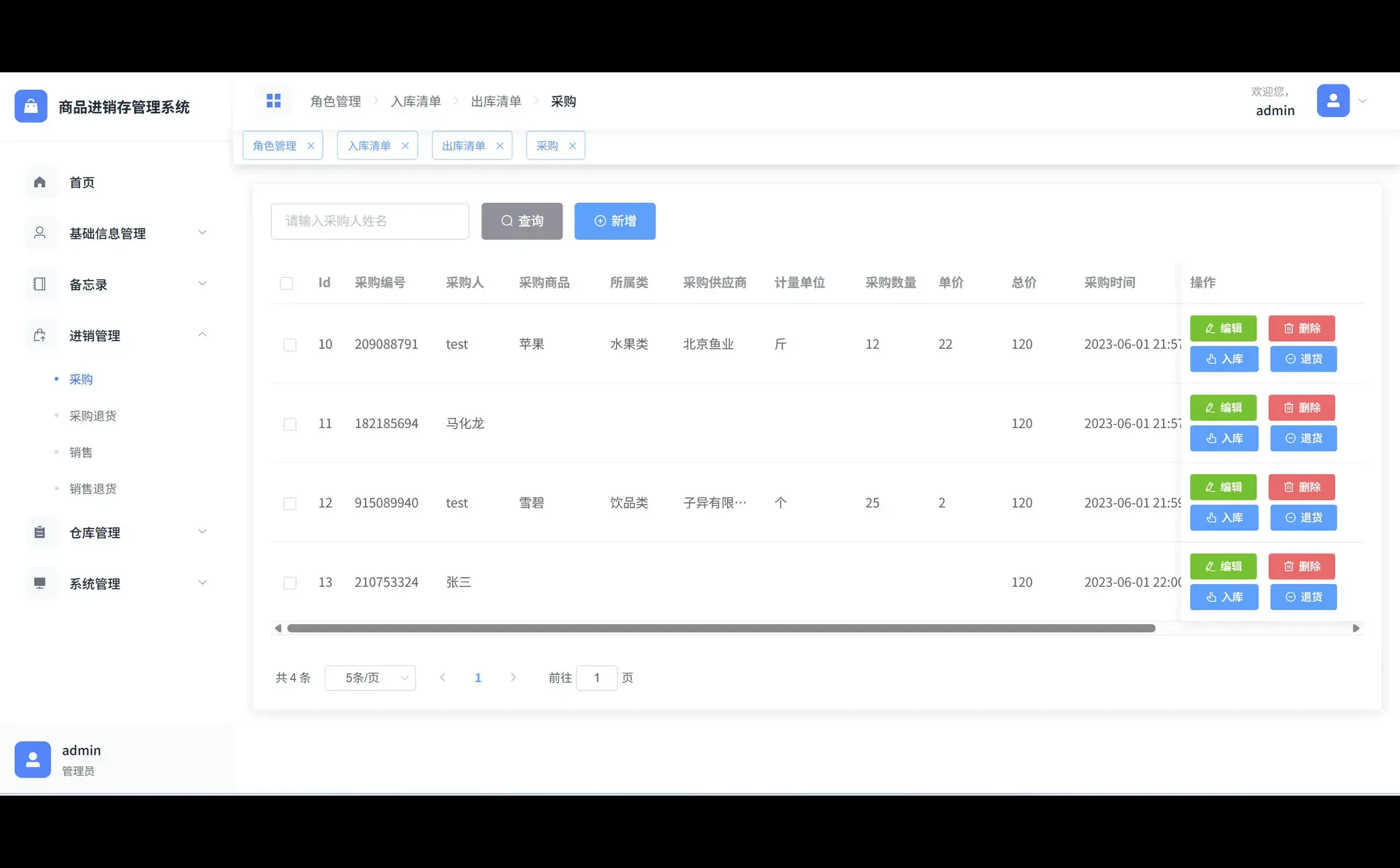1400x868 pixels.
Task: Check the select-all checkbox in table header
Action: (x=287, y=283)
